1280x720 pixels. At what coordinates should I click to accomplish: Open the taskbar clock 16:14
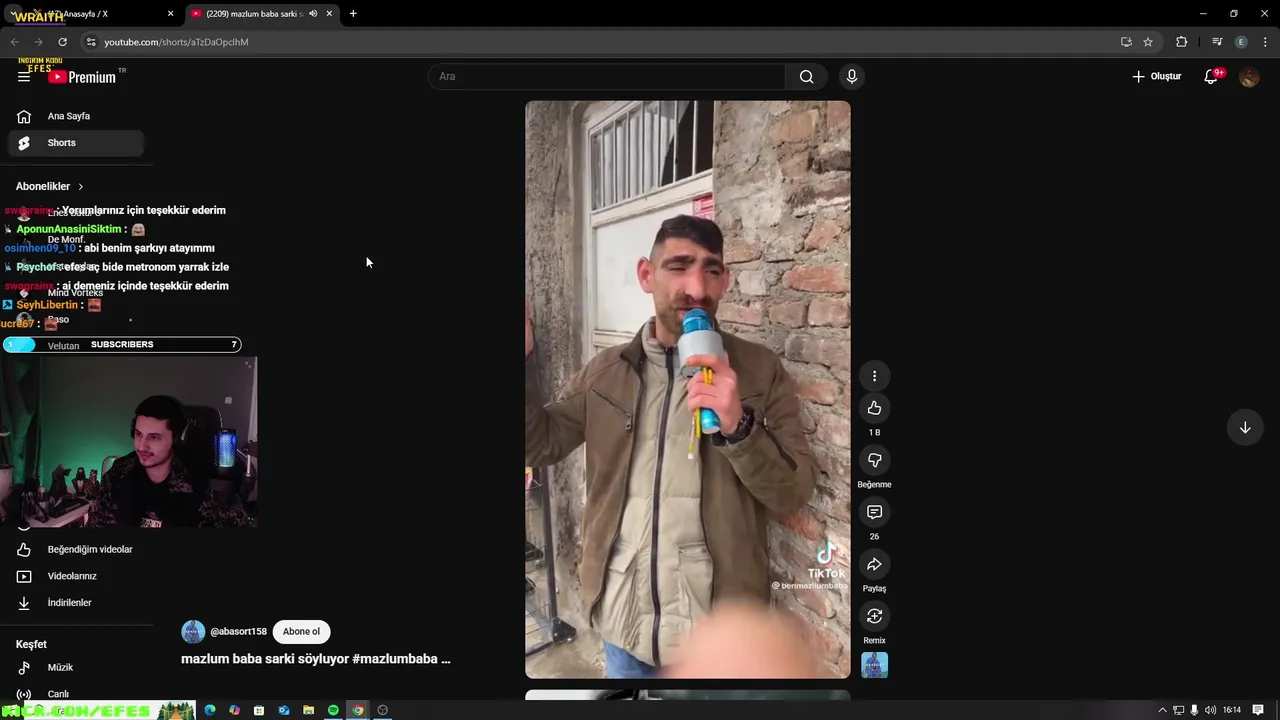[x=1232, y=710]
